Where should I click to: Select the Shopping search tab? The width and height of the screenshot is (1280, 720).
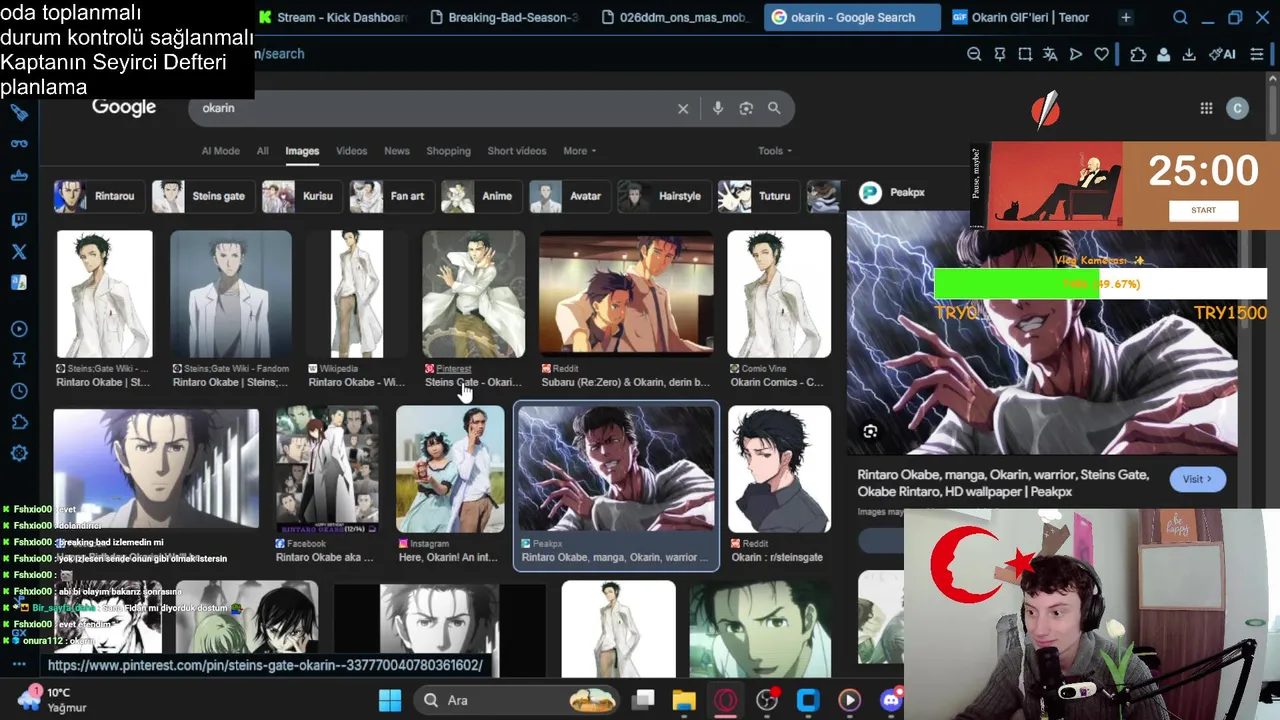(448, 151)
